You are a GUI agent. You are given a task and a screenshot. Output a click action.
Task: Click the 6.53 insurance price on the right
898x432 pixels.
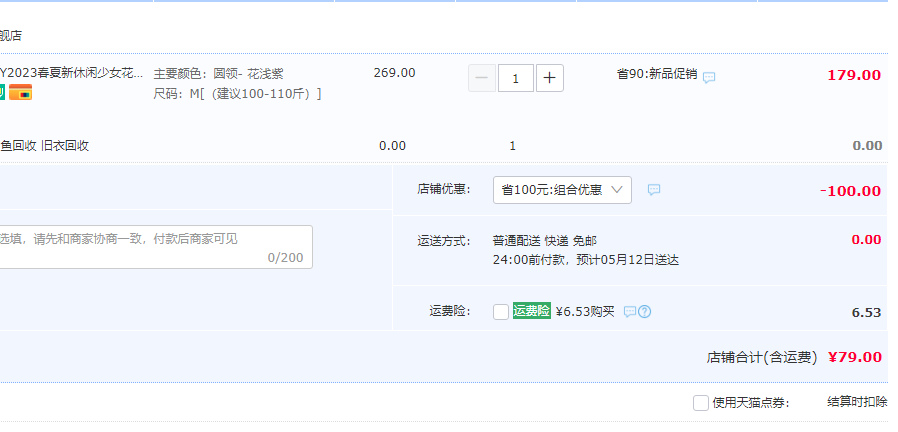point(867,312)
